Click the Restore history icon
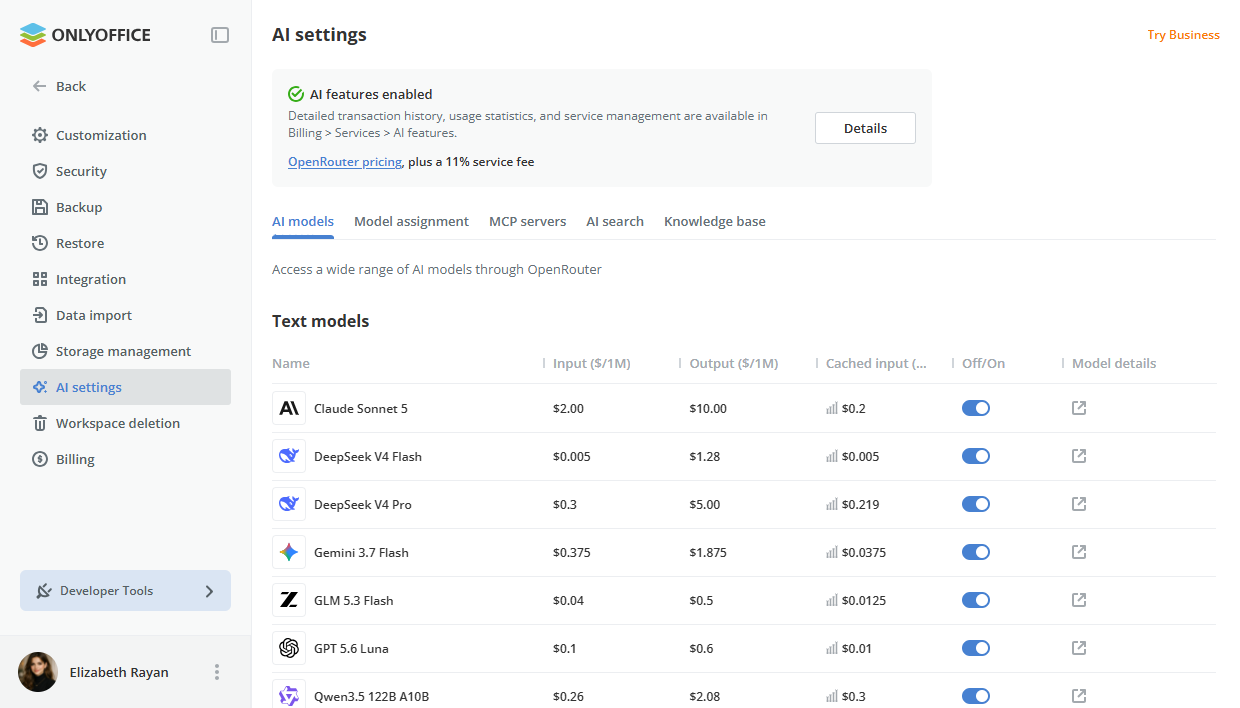Screen dimensions: 1240x708 (40, 243)
